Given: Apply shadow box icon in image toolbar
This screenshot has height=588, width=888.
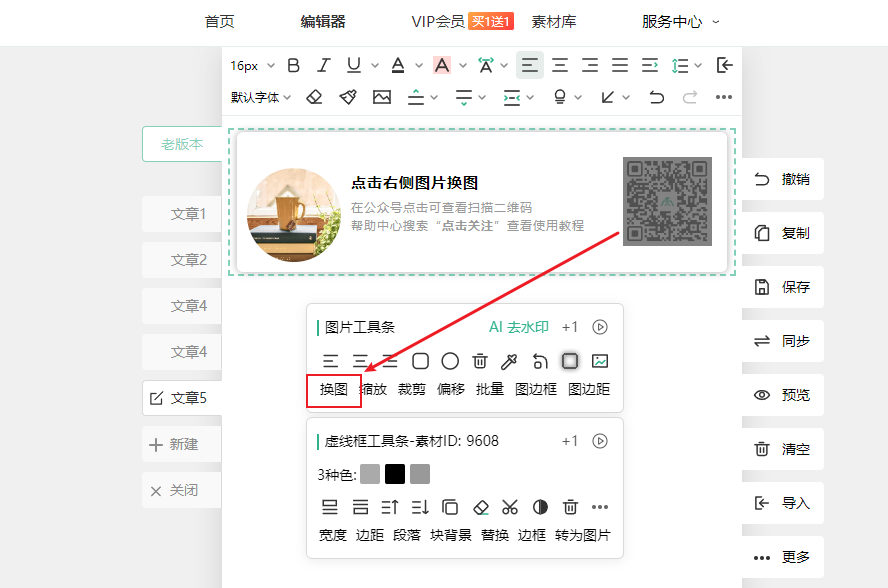Looking at the screenshot, I should click(x=570, y=361).
